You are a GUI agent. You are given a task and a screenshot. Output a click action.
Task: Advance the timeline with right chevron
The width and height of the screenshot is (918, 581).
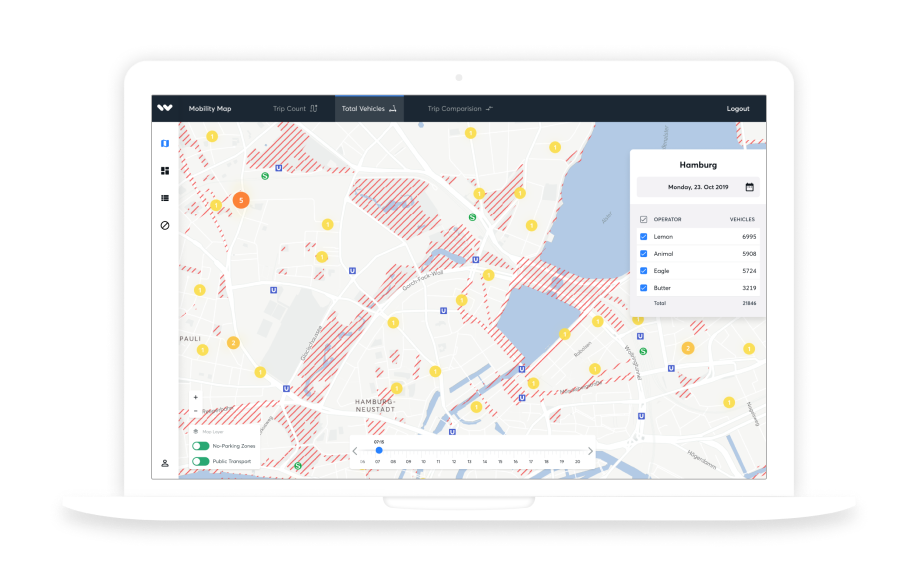coord(590,451)
